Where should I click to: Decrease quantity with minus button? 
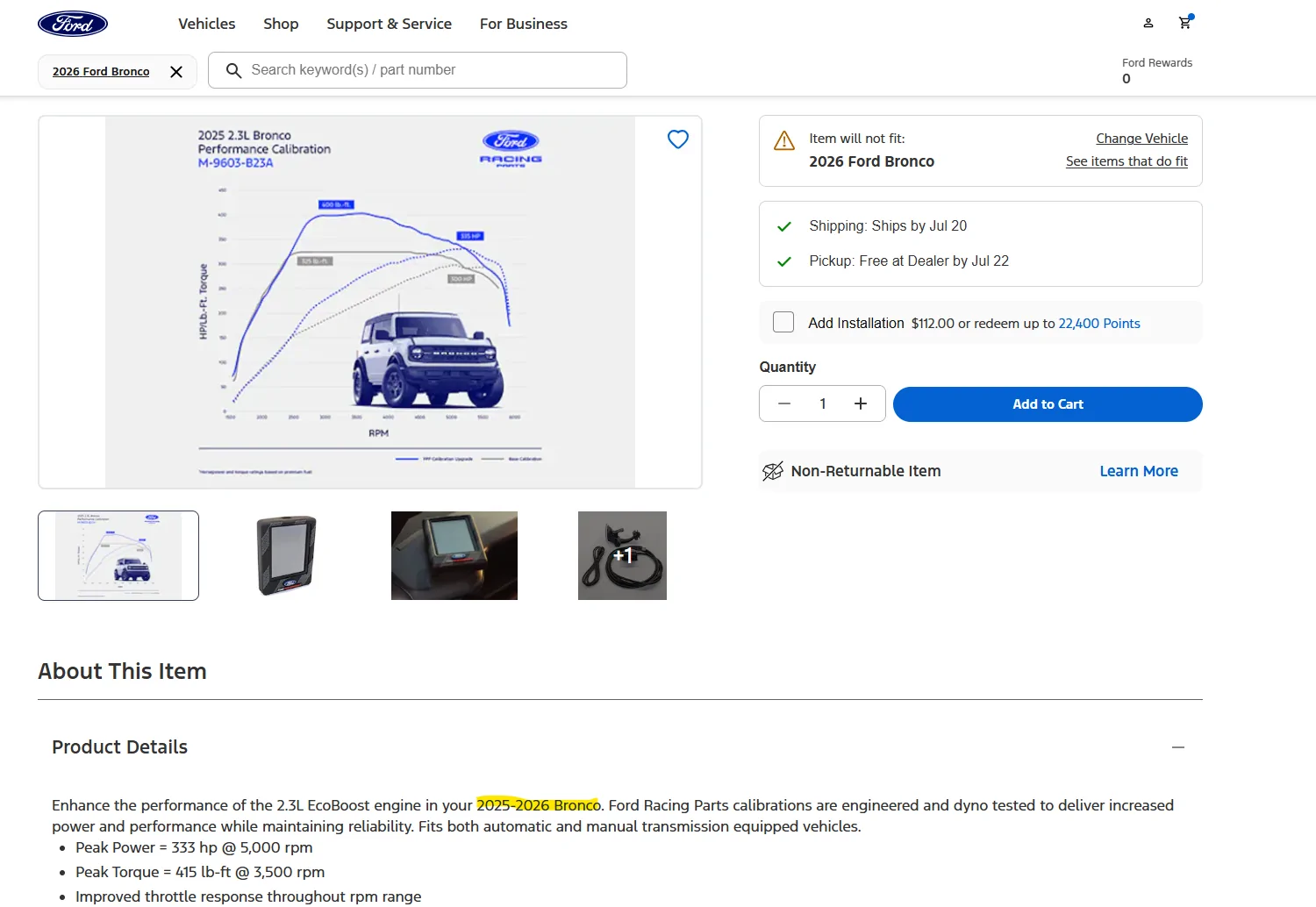click(x=784, y=404)
